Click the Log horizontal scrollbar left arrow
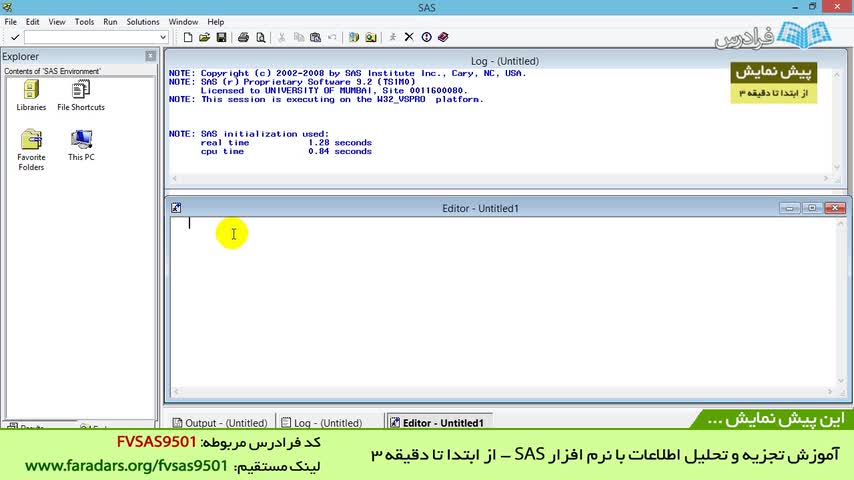Viewport: 854px width, 480px height. (x=174, y=178)
